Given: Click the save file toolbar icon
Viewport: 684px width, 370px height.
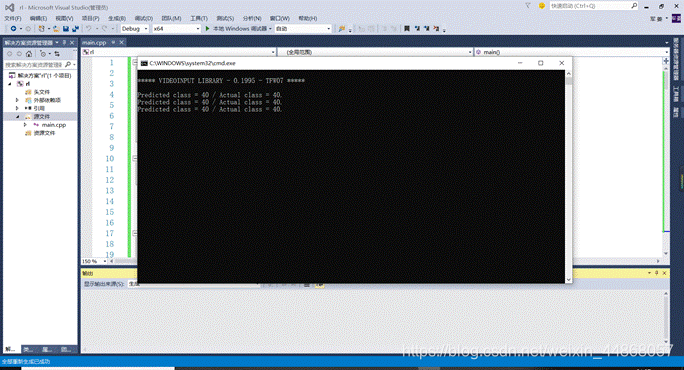Looking at the screenshot, I should click(65, 28).
